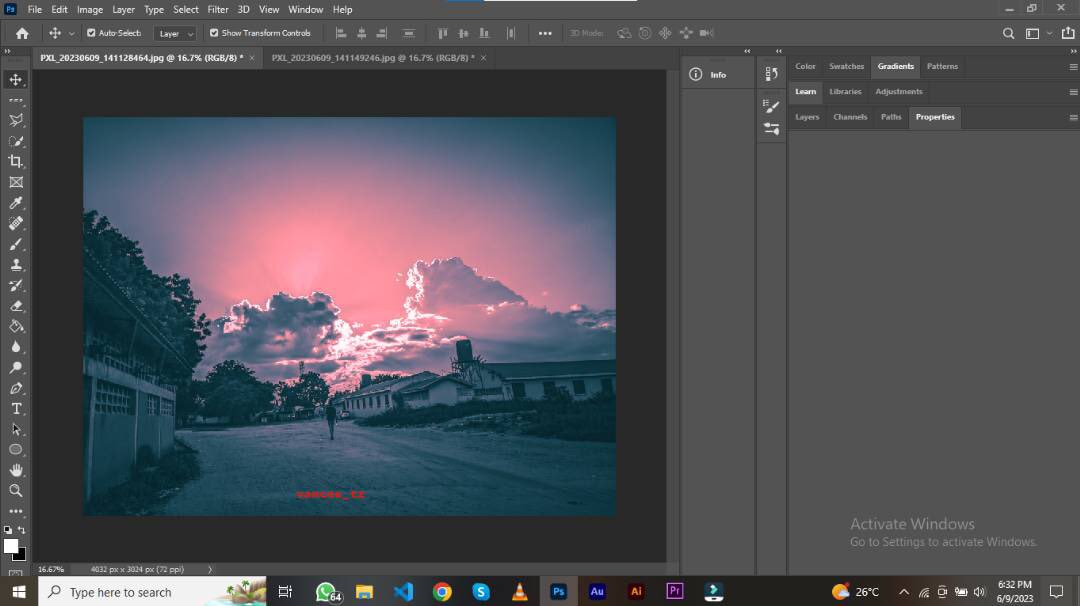Open the Filter menu
Screen dimensions: 1080x606
(218, 10)
